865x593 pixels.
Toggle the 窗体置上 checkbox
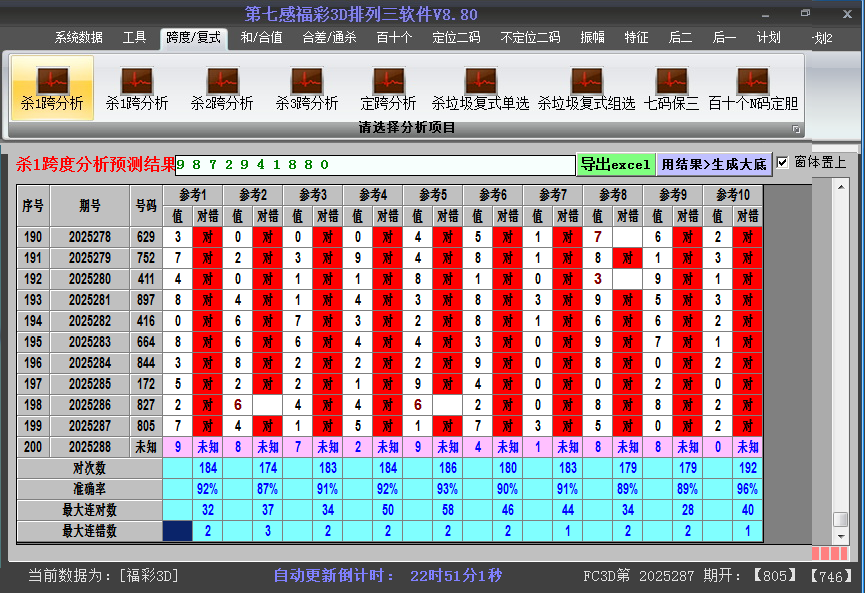783,162
